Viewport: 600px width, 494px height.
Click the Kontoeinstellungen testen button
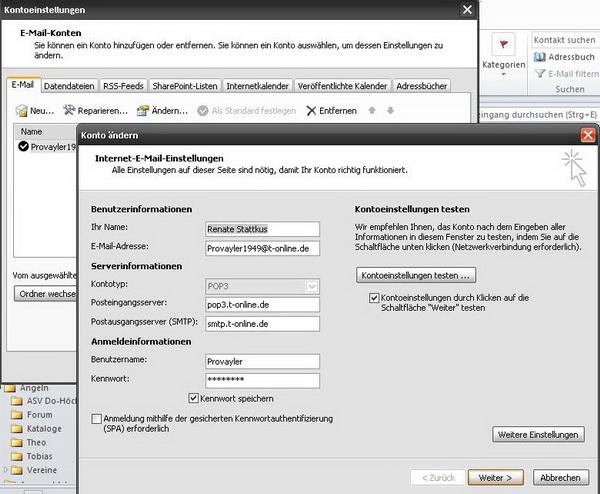[416, 275]
